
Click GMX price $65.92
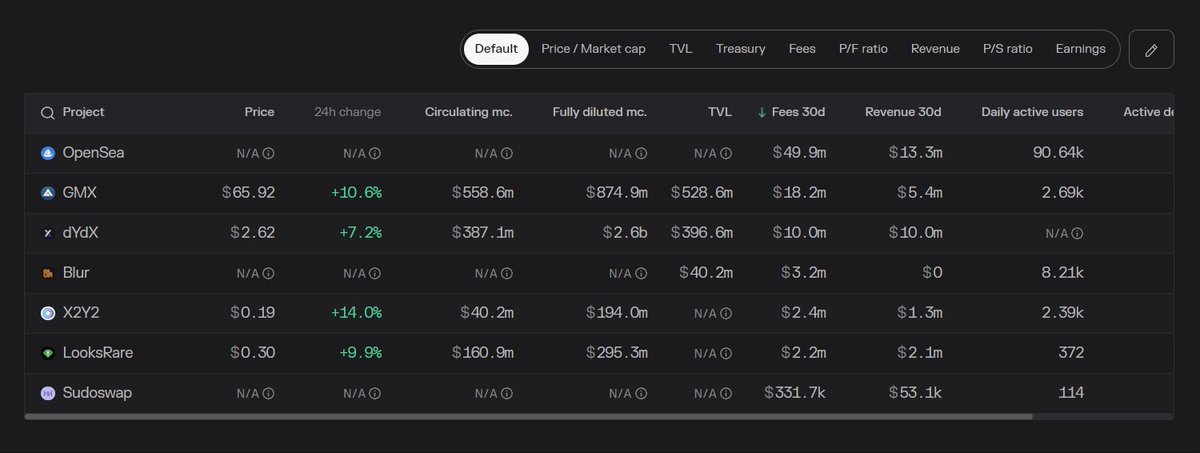(x=249, y=193)
